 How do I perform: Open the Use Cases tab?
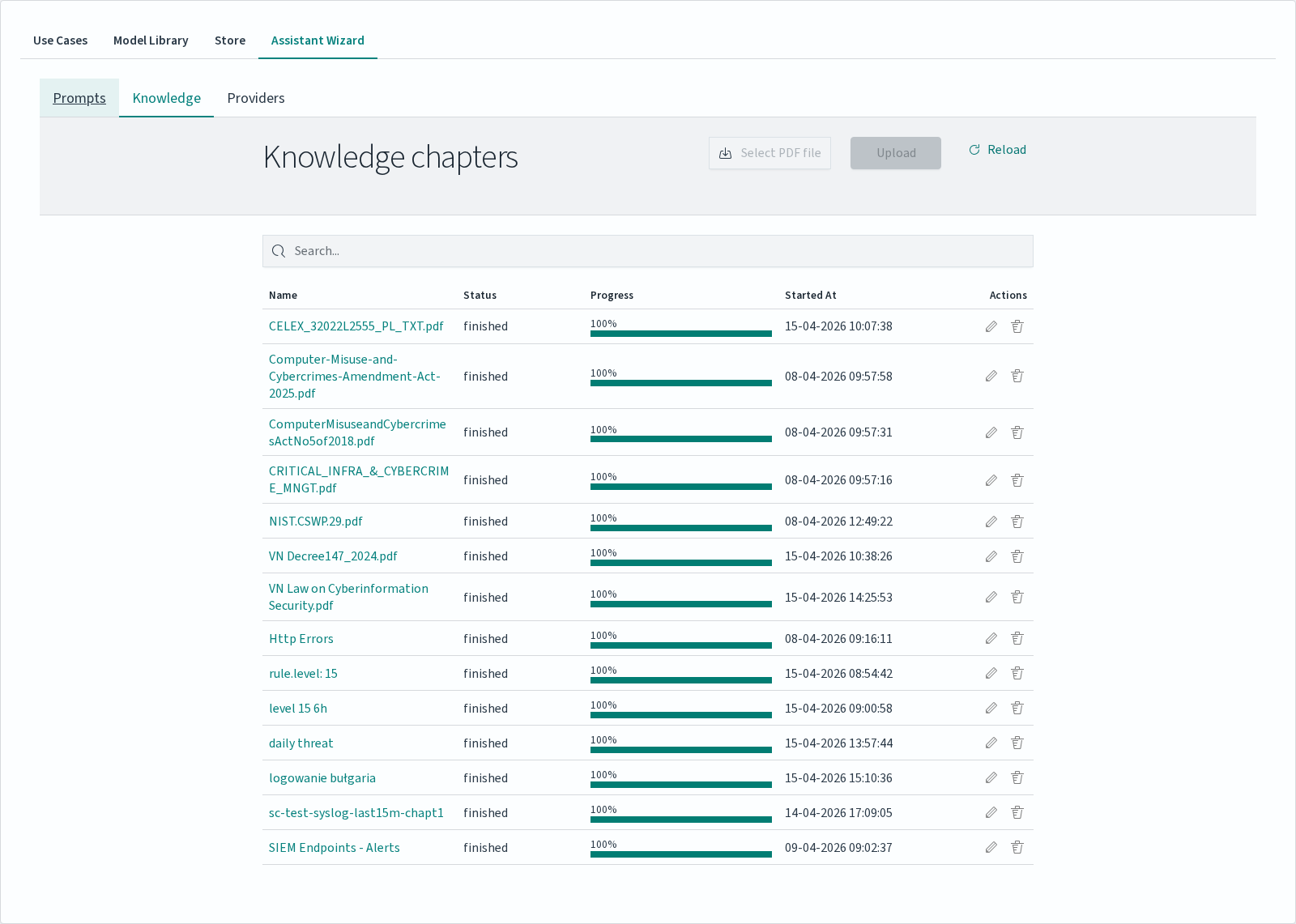(61, 40)
